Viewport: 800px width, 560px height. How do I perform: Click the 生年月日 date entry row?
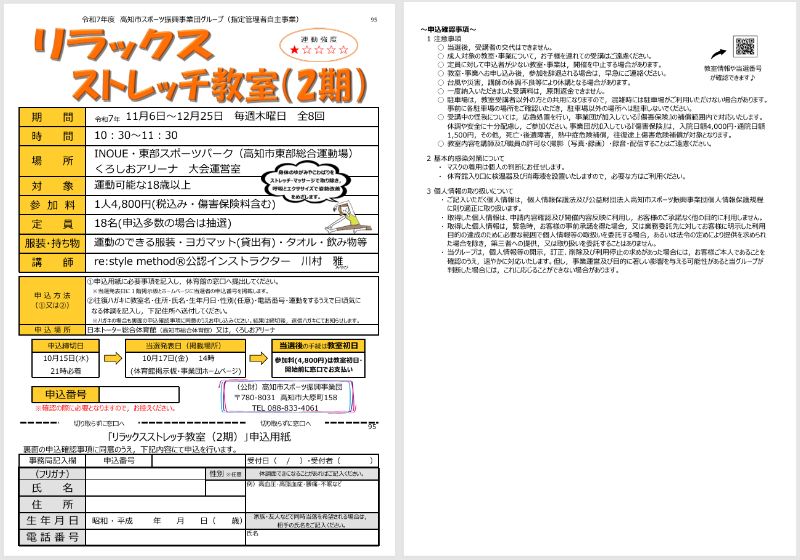(x=165, y=520)
